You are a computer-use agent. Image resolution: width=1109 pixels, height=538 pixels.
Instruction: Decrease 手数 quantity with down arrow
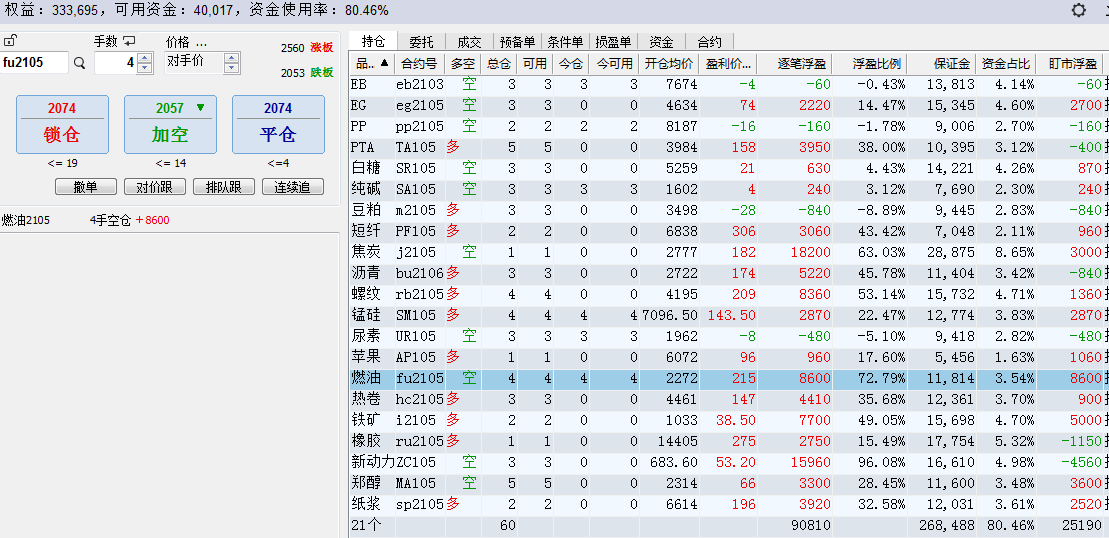click(144, 68)
